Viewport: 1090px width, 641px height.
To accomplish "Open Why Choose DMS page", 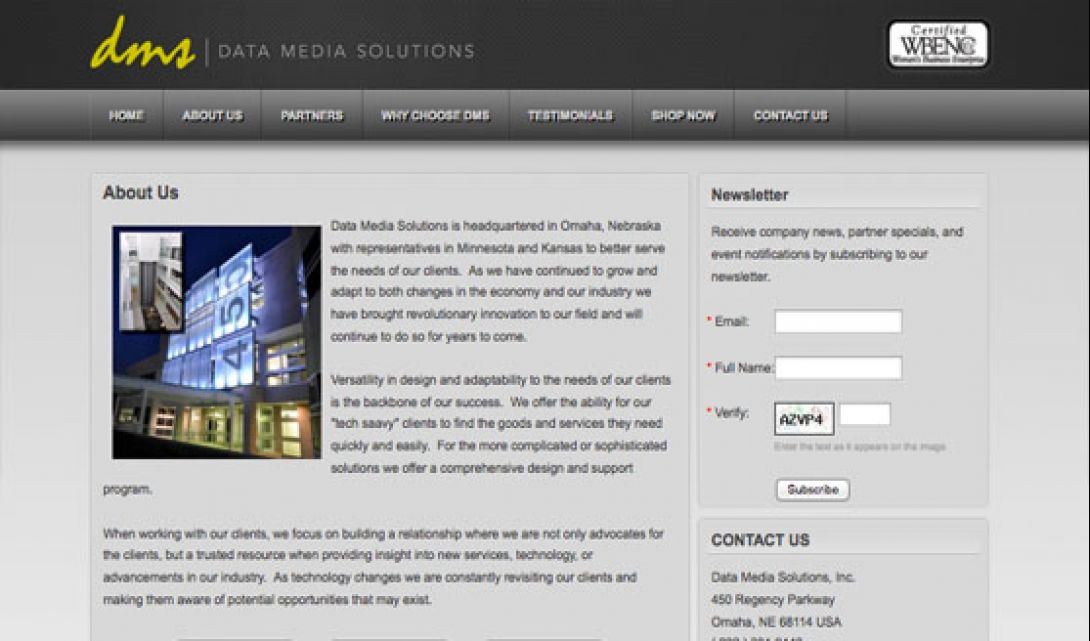I will click(435, 115).
